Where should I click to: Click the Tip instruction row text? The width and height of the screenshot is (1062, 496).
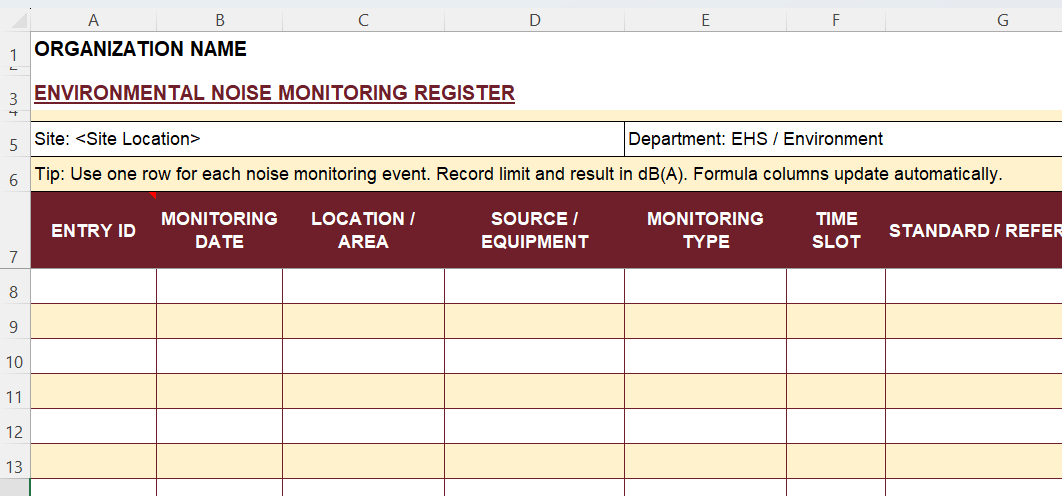coord(517,174)
